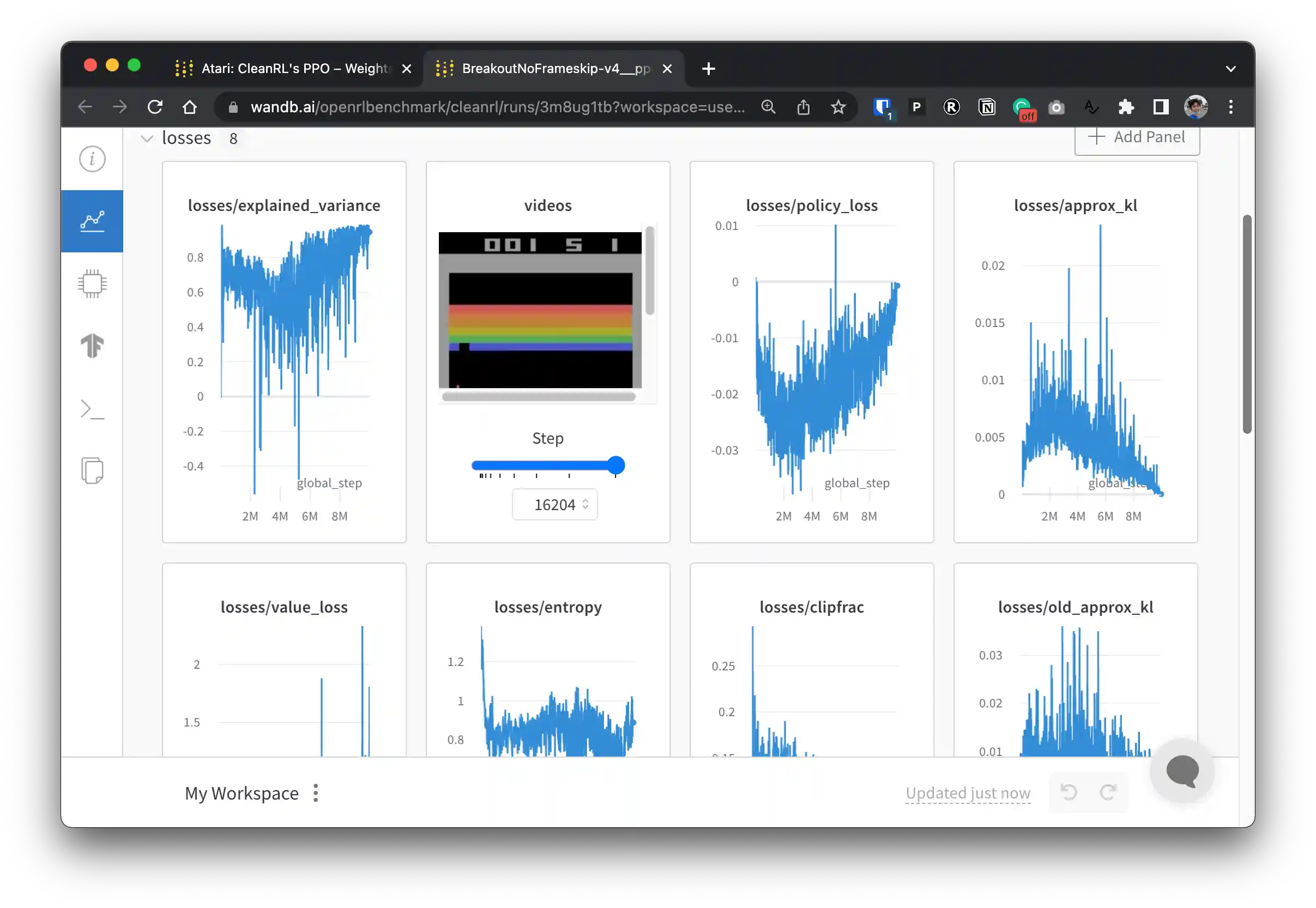
Task: Open the chat support bubble
Action: coord(1182,771)
